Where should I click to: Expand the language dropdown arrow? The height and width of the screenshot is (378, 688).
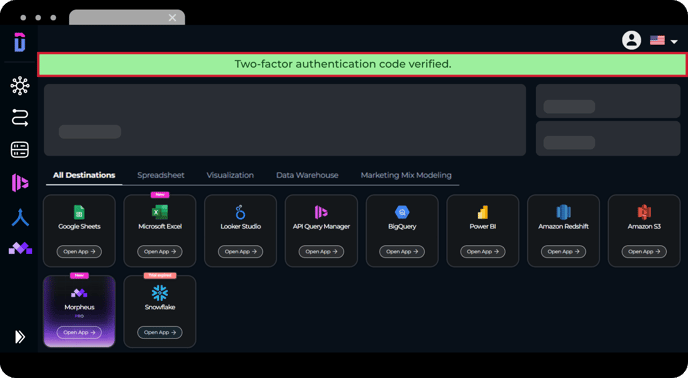coord(674,42)
